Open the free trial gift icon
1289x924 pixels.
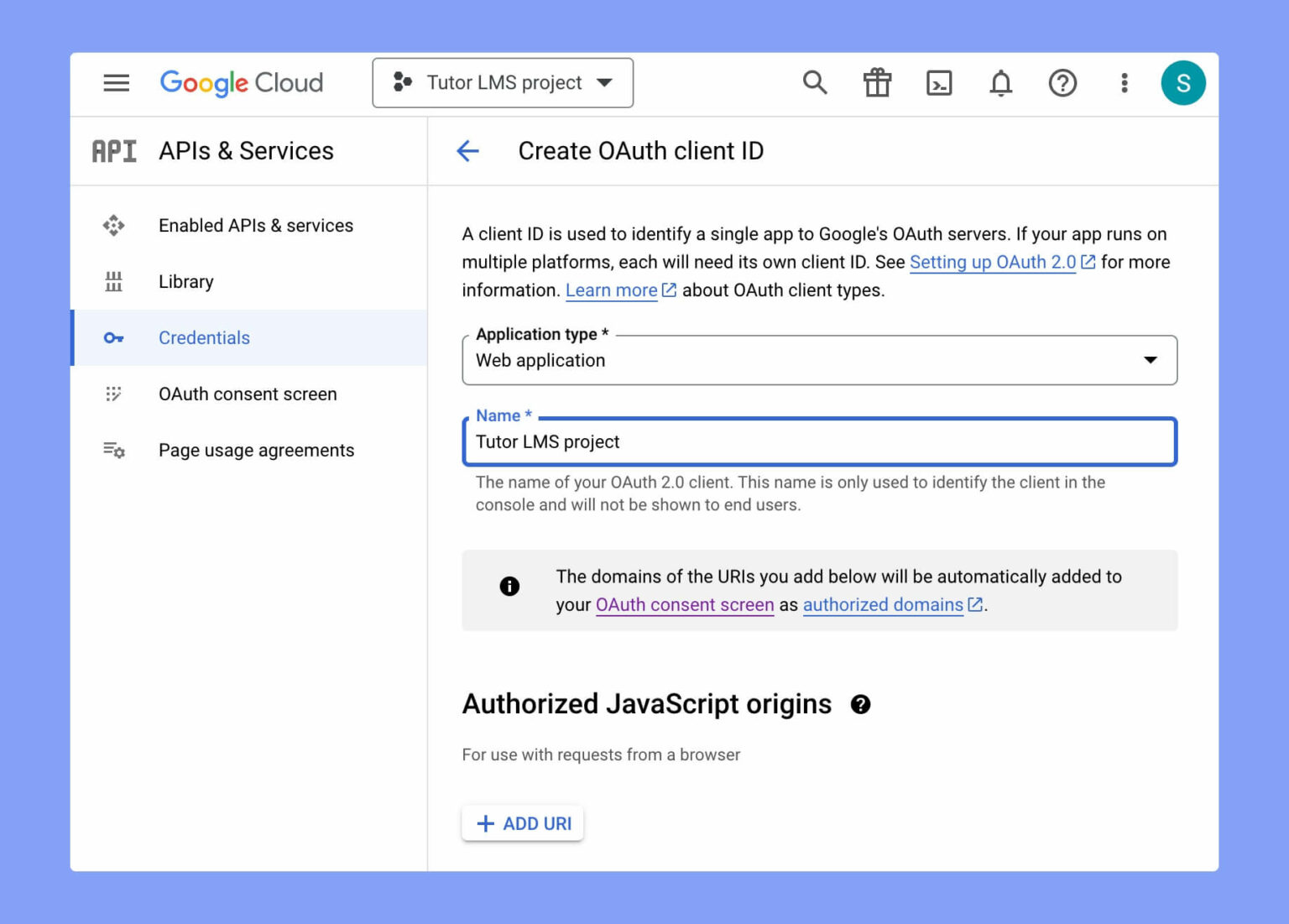pos(876,82)
